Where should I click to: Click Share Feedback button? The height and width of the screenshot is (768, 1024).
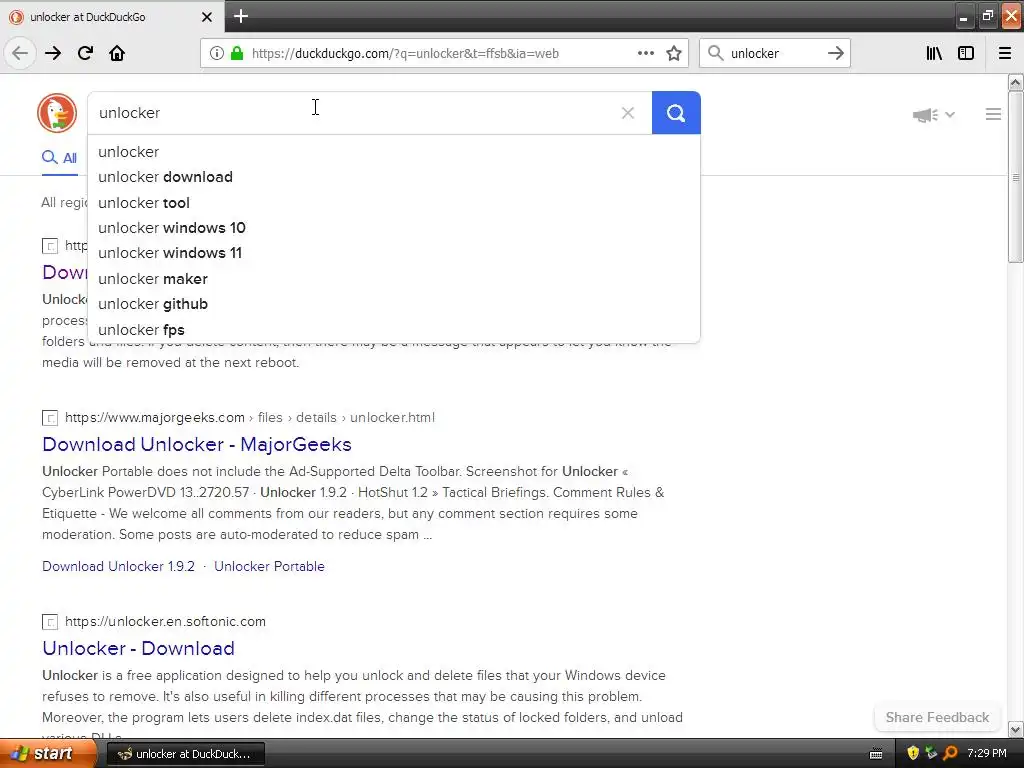coord(937,717)
